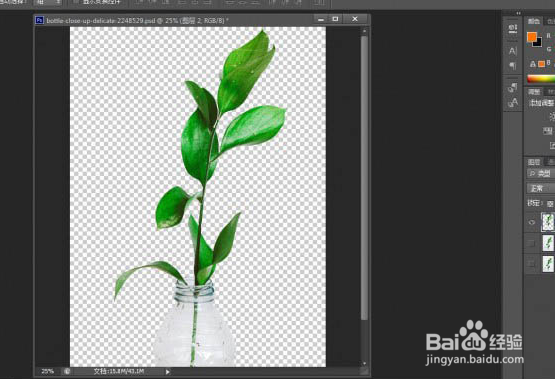Click the 25% zoom field in status bar
The height and width of the screenshot is (379, 555).
(x=47, y=371)
